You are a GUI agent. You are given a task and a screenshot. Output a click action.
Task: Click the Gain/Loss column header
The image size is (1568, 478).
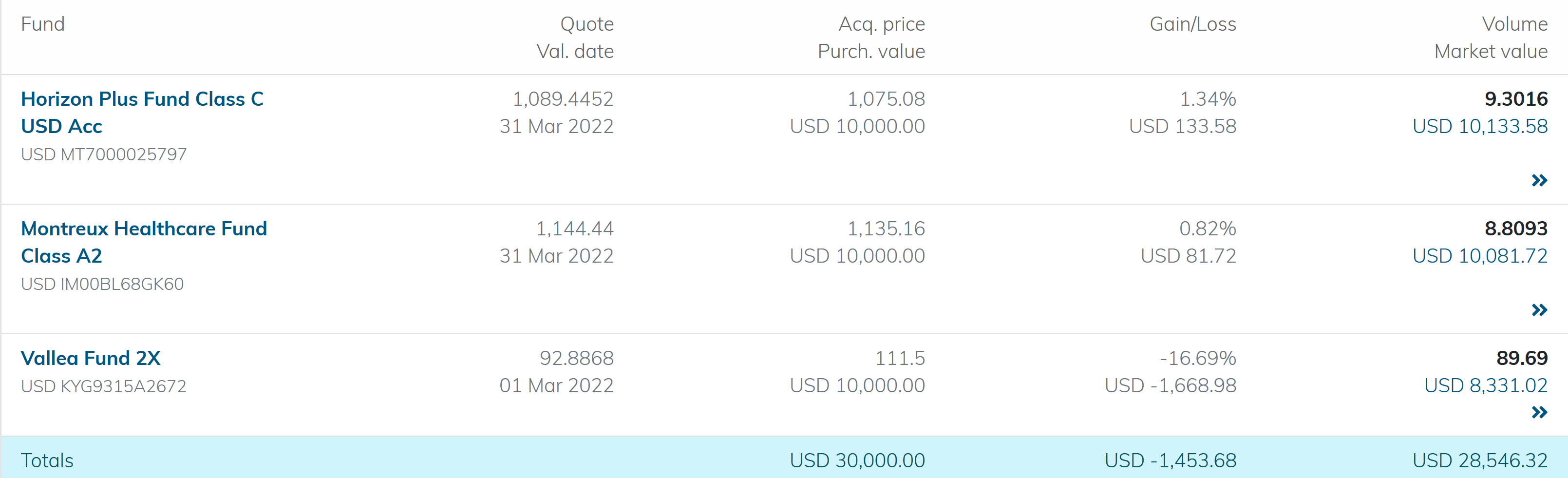1192,24
